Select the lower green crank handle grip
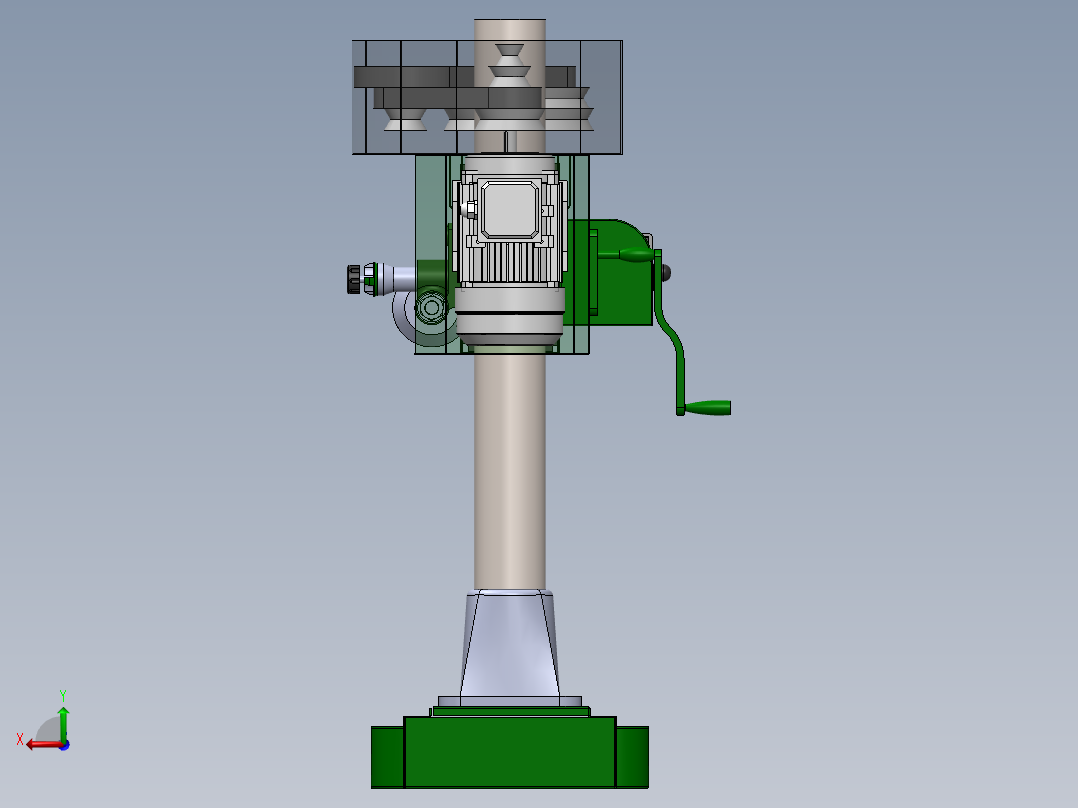This screenshot has width=1078, height=808. click(x=707, y=408)
